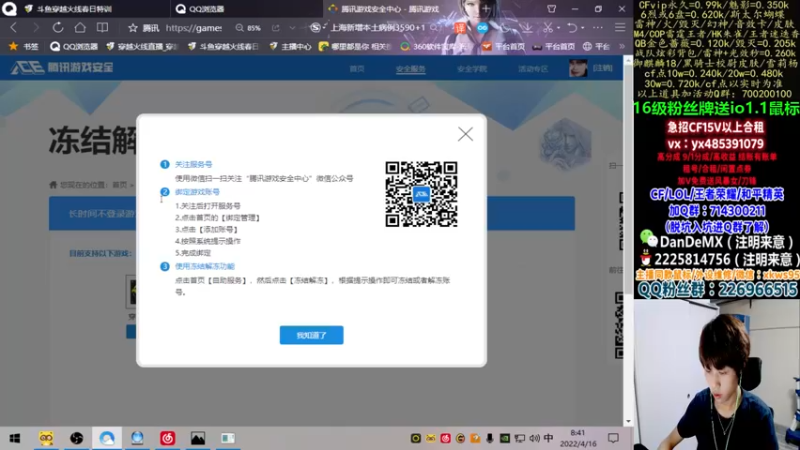Click the user avatar in the page header

578,68
